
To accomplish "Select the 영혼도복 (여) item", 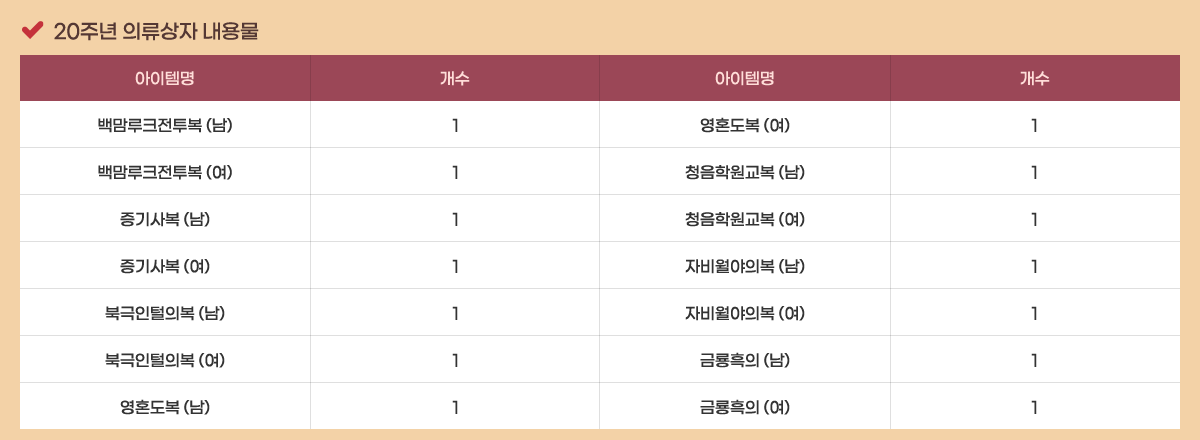I will click(745, 125).
